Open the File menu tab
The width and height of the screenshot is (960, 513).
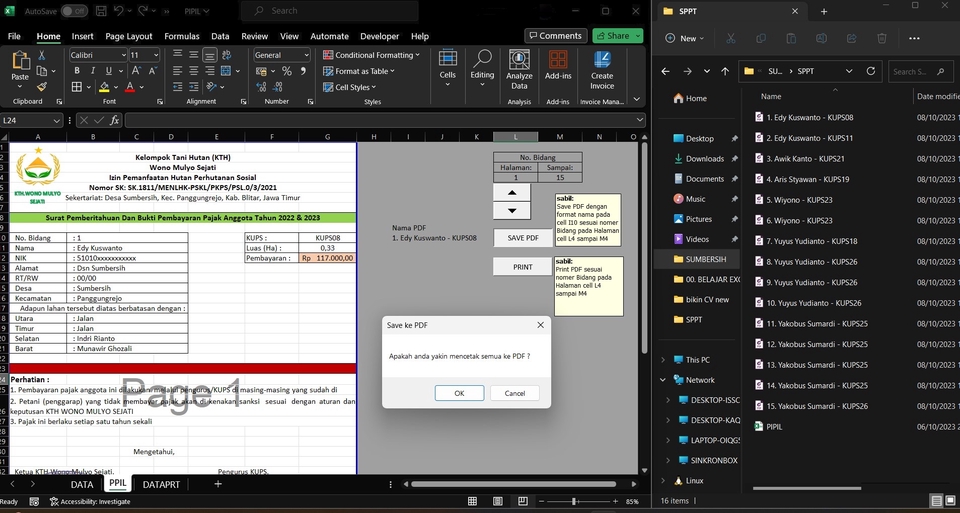tap(14, 36)
